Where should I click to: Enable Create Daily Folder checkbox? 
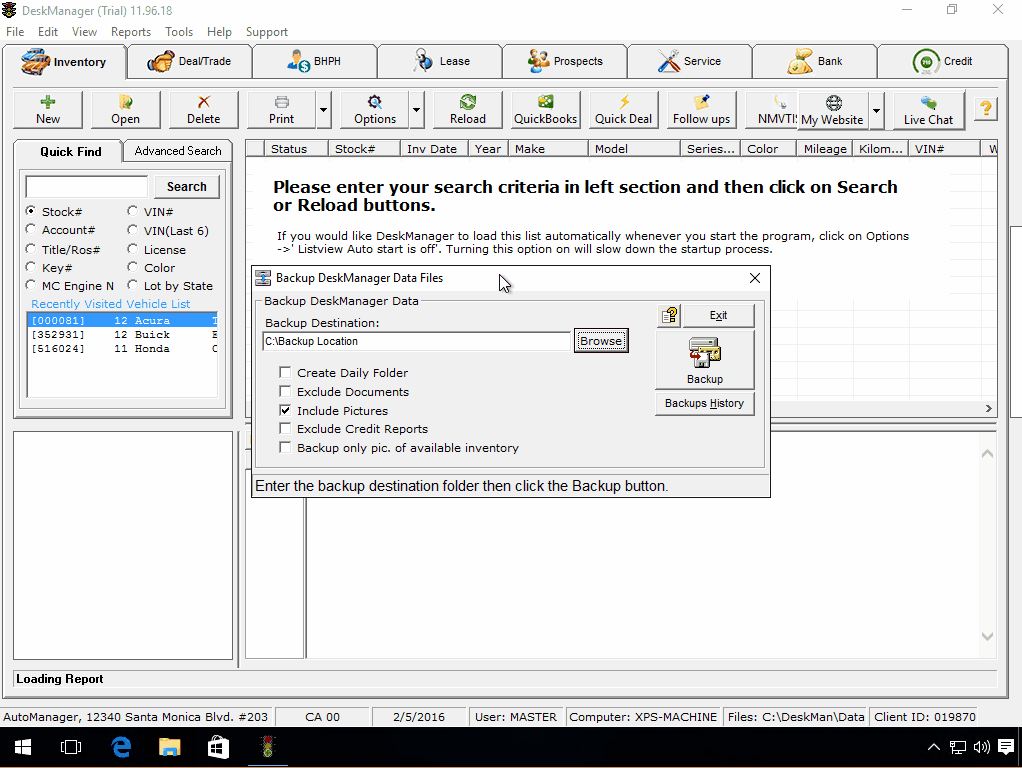coord(285,372)
